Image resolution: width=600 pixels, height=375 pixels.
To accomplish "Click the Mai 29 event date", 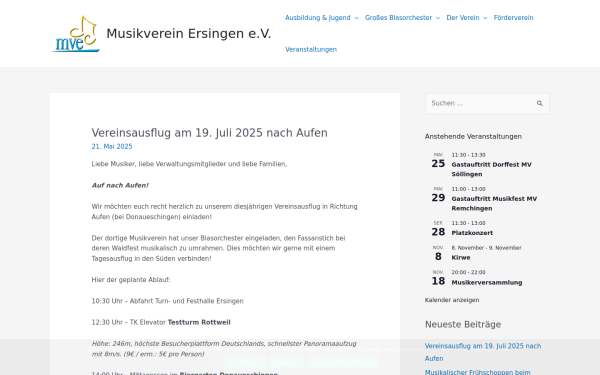I will pyautogui.click(x=438, y=195).
